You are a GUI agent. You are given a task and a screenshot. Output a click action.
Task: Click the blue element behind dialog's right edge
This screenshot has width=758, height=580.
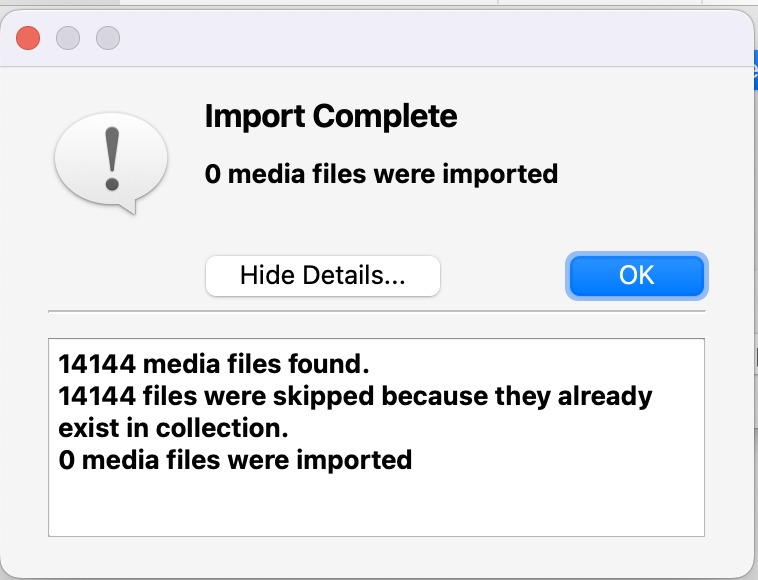click(x=756, y=70)
